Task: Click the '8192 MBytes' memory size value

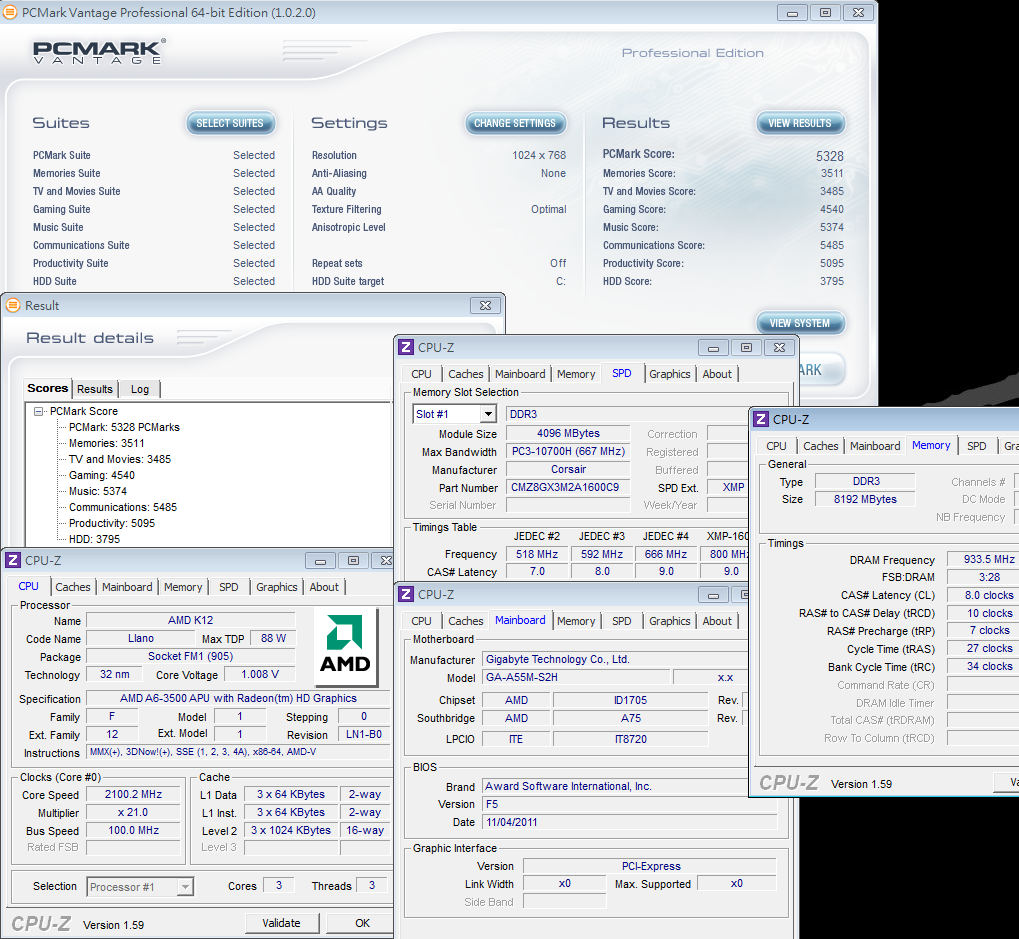Action: (865, 499)
